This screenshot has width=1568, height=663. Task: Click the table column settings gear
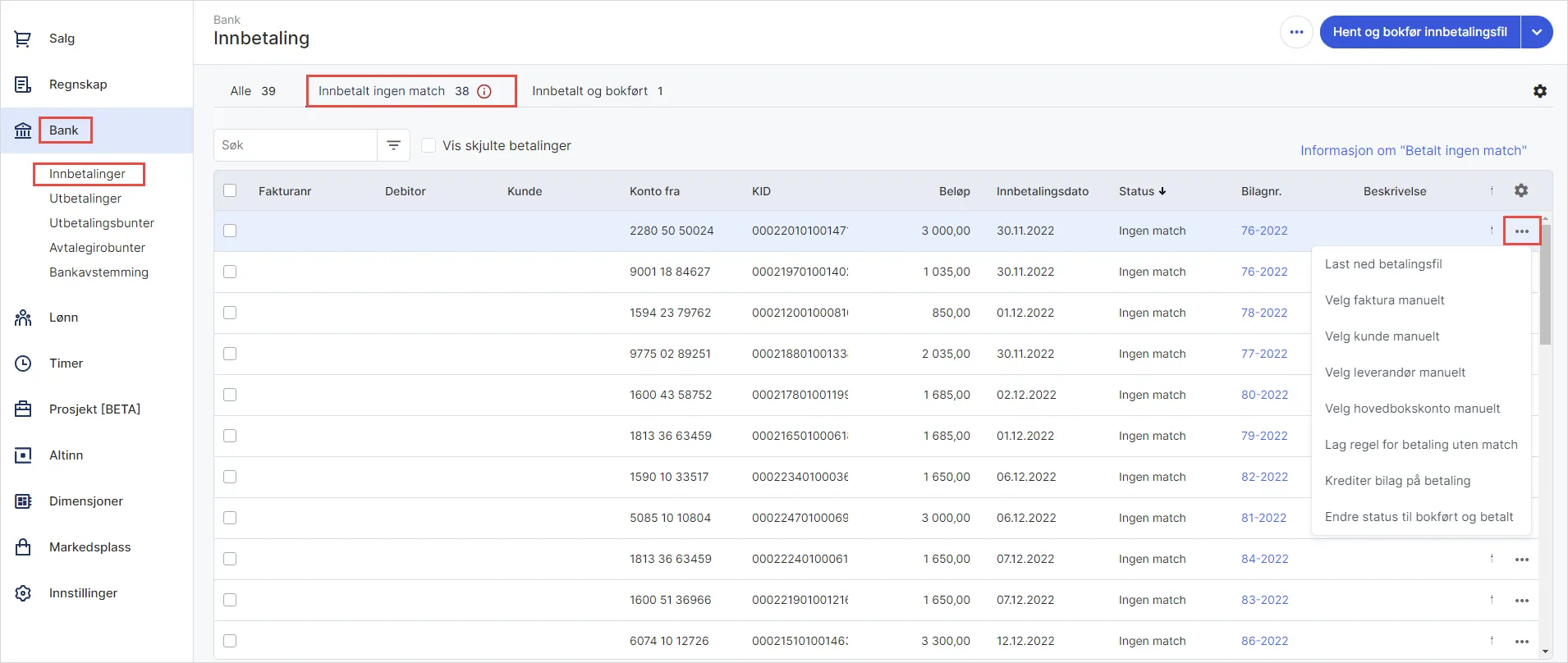click(x=1521, y=190)
